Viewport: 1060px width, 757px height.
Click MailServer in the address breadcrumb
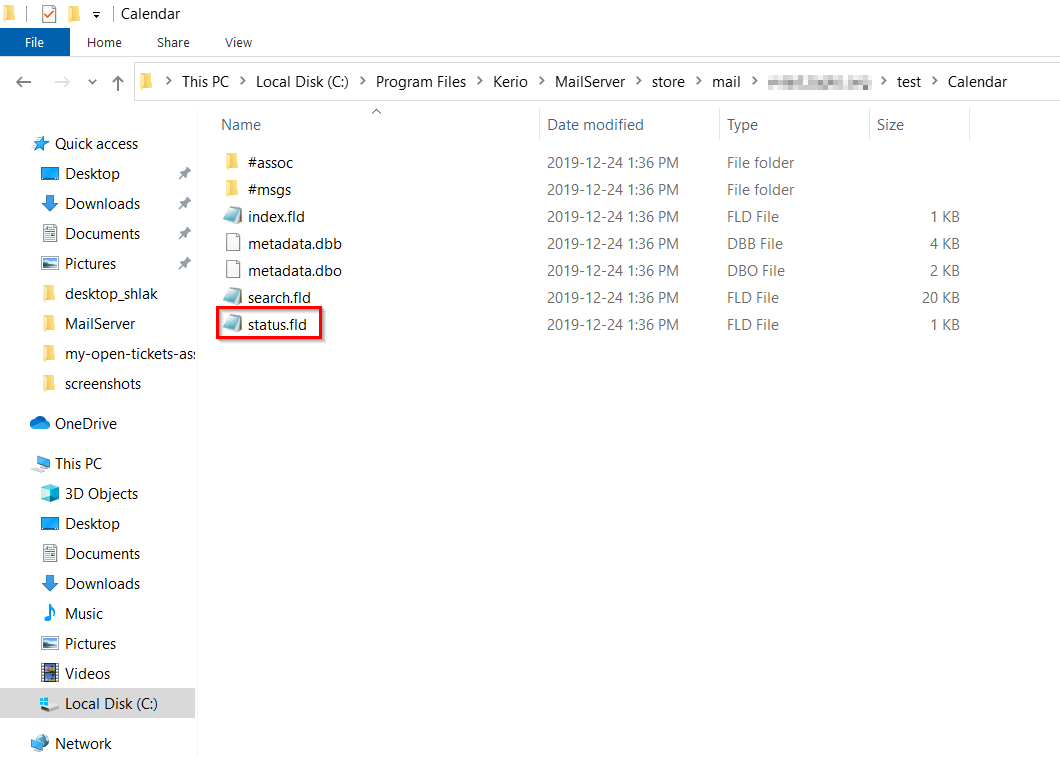click(590, 82)
